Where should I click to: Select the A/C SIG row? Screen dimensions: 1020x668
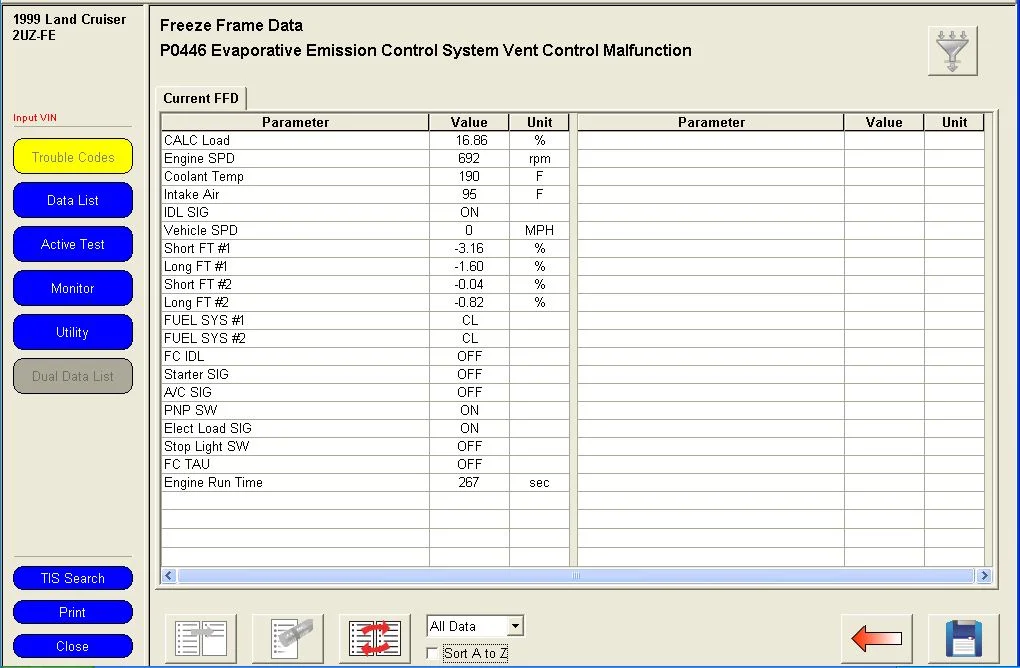pyautogui.click(x=366, y=392)
